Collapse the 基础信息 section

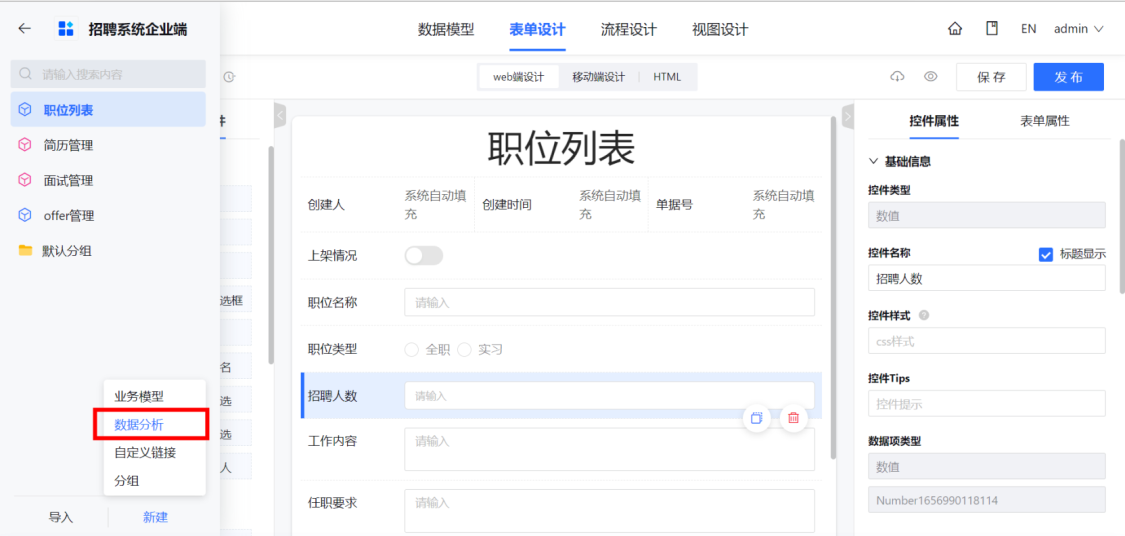[x=900, y=161]
